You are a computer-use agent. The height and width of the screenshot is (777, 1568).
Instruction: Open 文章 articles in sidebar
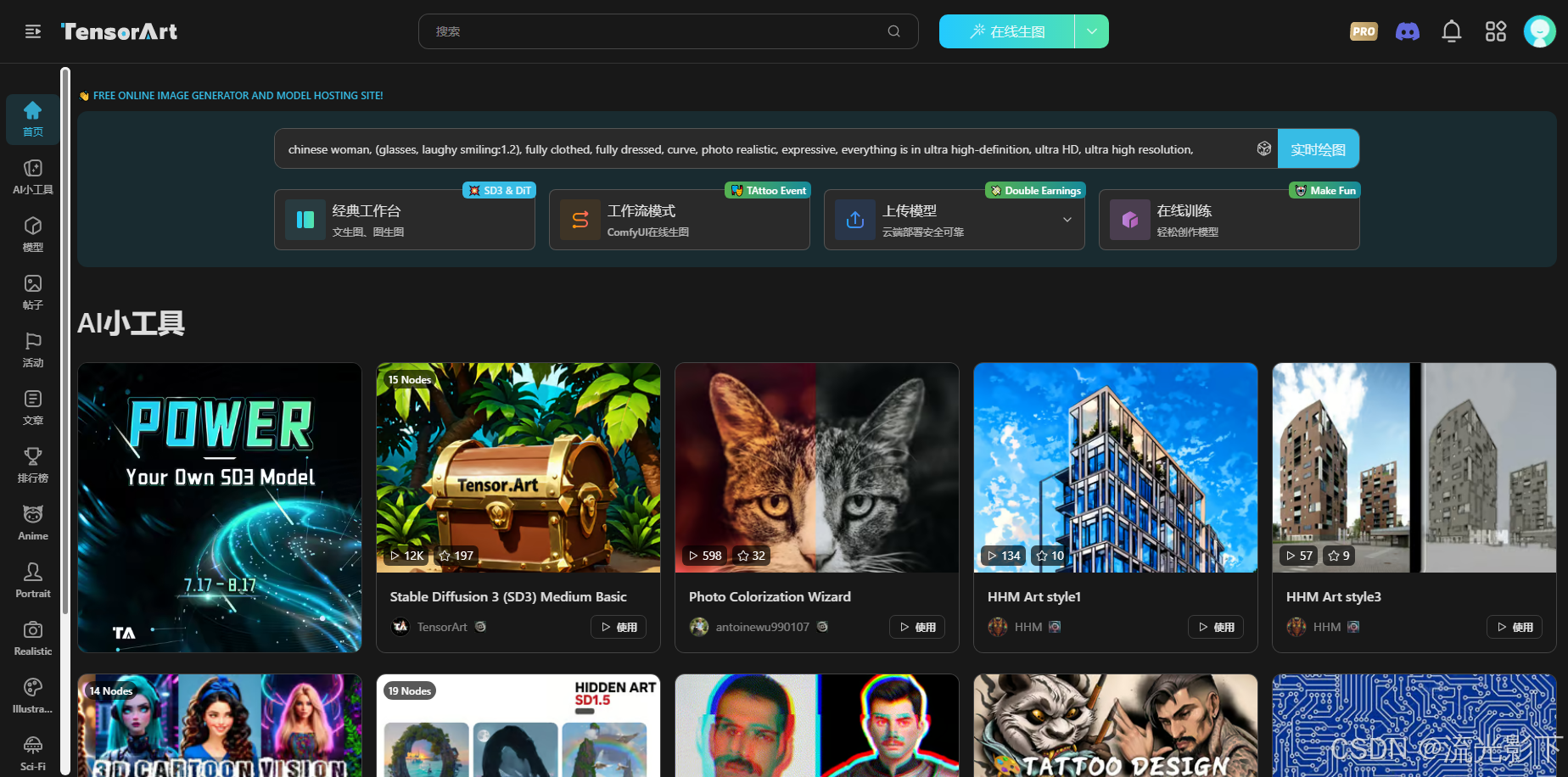pos(33,407)
